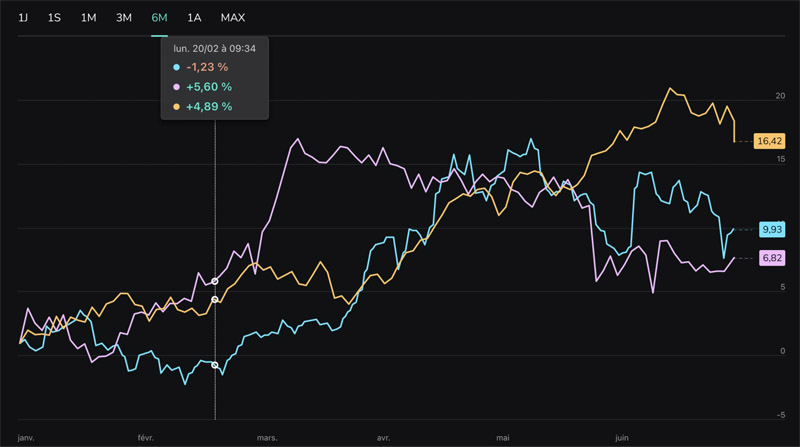Show the MAX time range
Viewport: 800px width, 447px height.
coord(233,18)
